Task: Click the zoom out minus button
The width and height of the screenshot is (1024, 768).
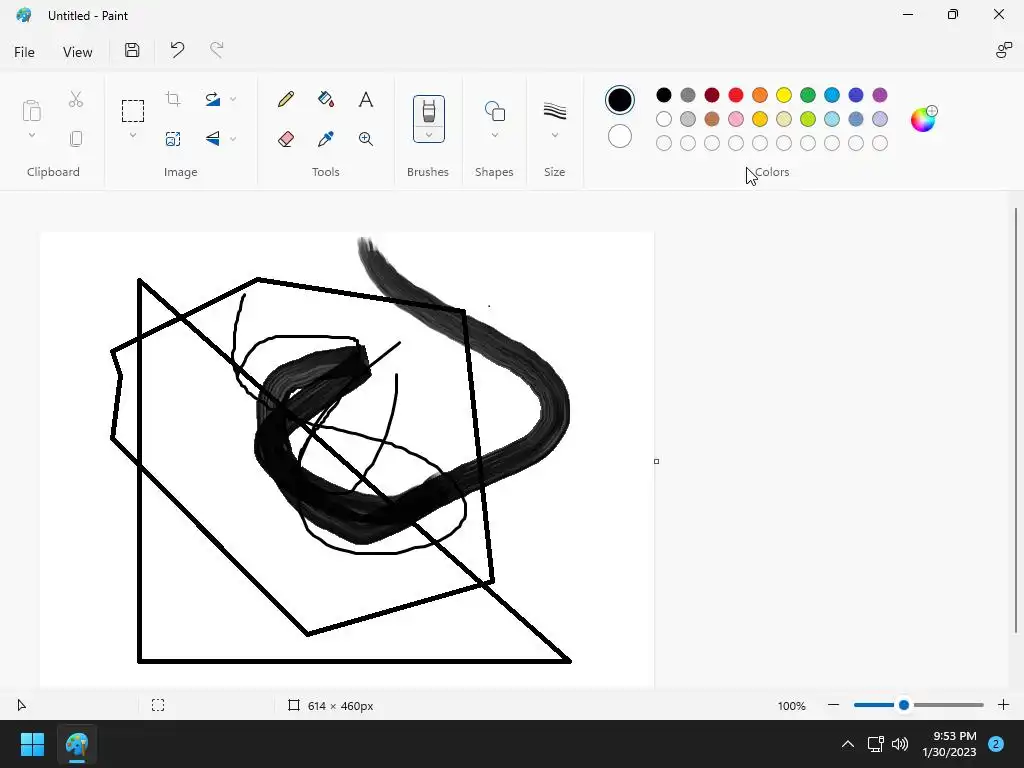Action: point(833,705)
